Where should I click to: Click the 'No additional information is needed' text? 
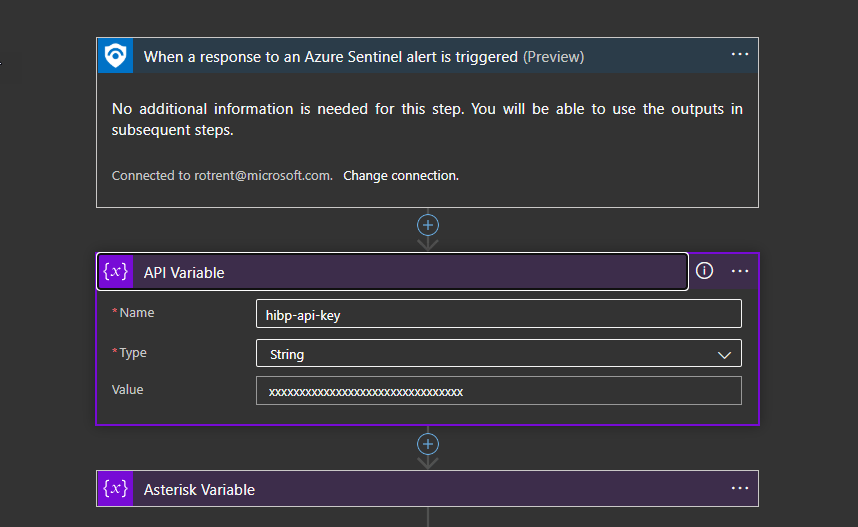pyautogui.click(x=427, y=119)
